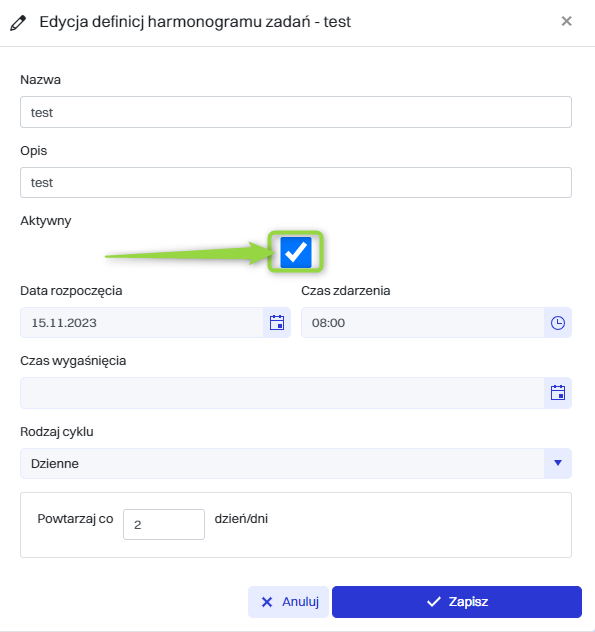Click the Opis description field

coord(296,183)
